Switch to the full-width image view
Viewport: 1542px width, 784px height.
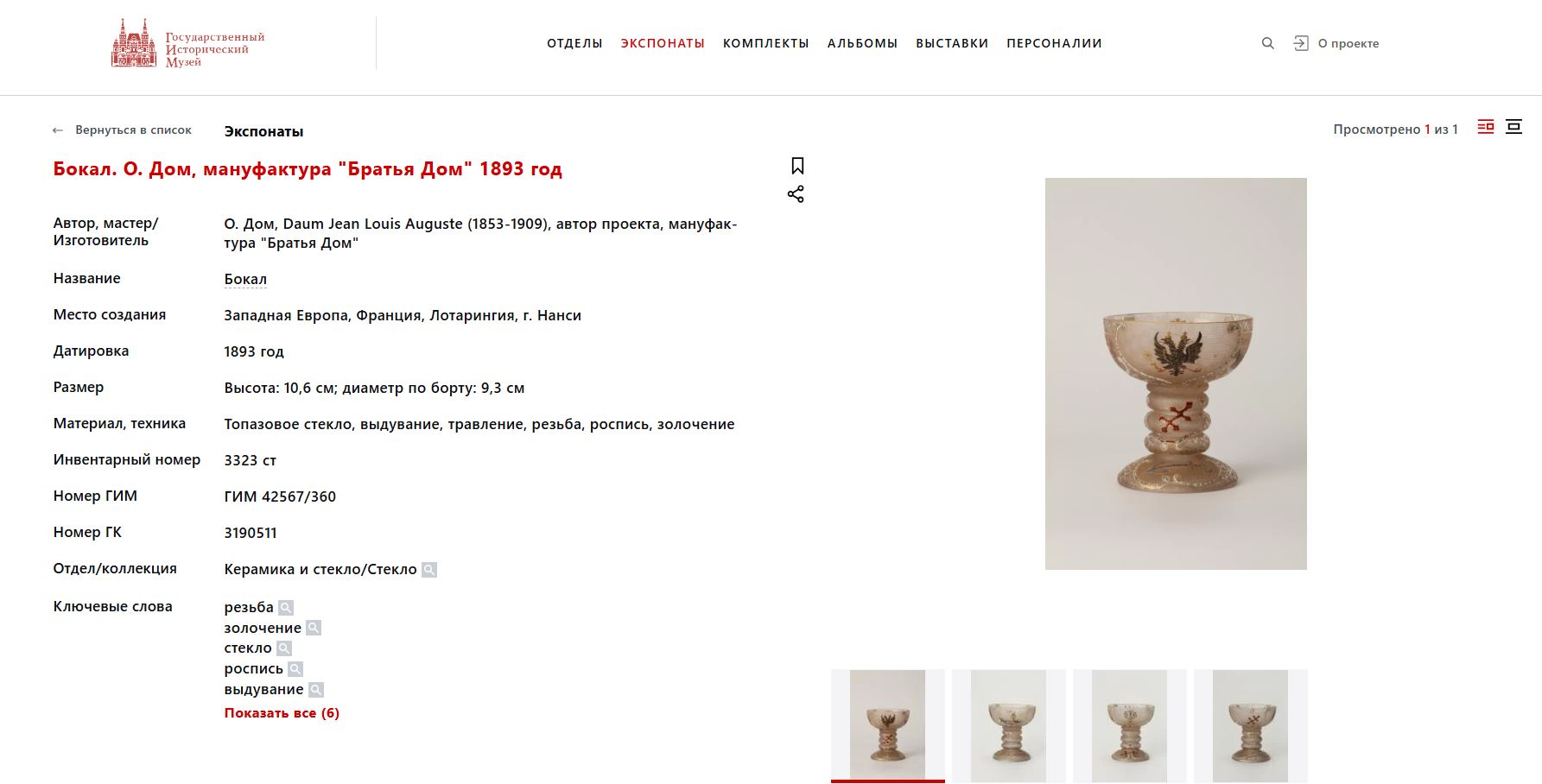pyautogui.click(x=1513, y=127)
